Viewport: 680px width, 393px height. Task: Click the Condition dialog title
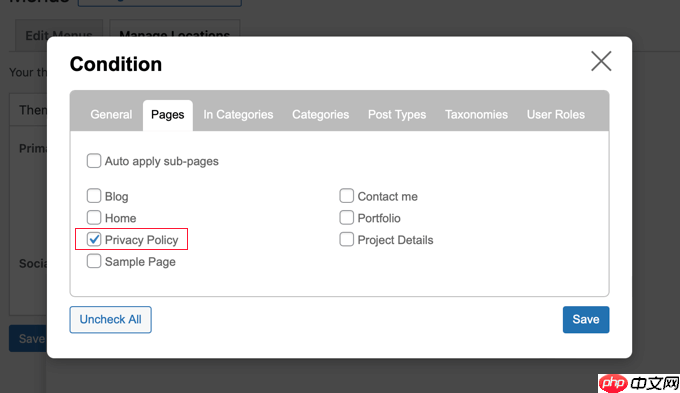[116, 64]
